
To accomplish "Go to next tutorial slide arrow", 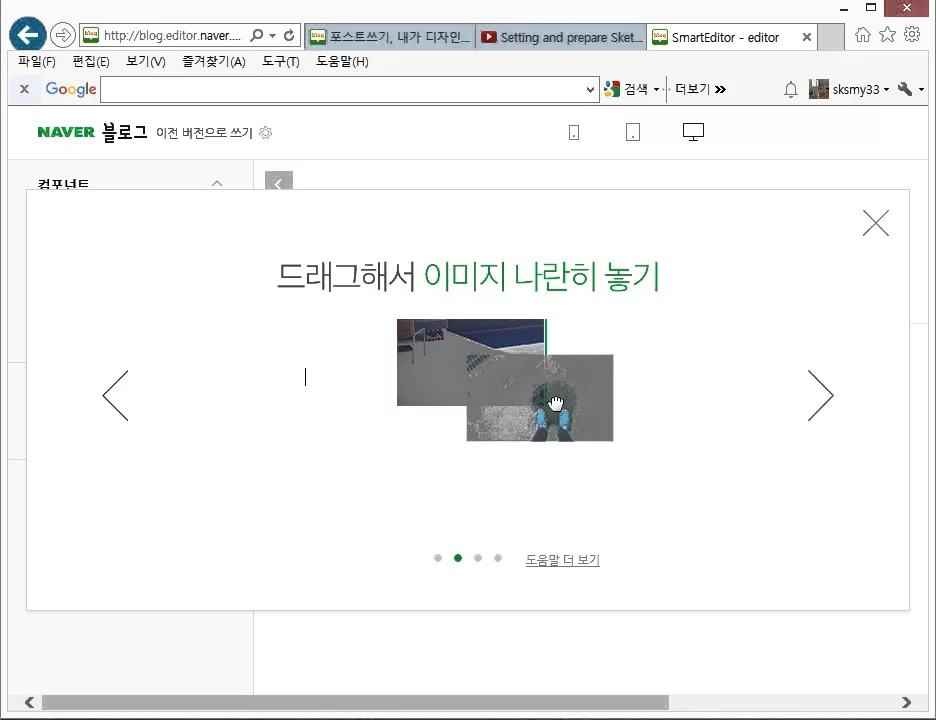I will pos(821,395).
